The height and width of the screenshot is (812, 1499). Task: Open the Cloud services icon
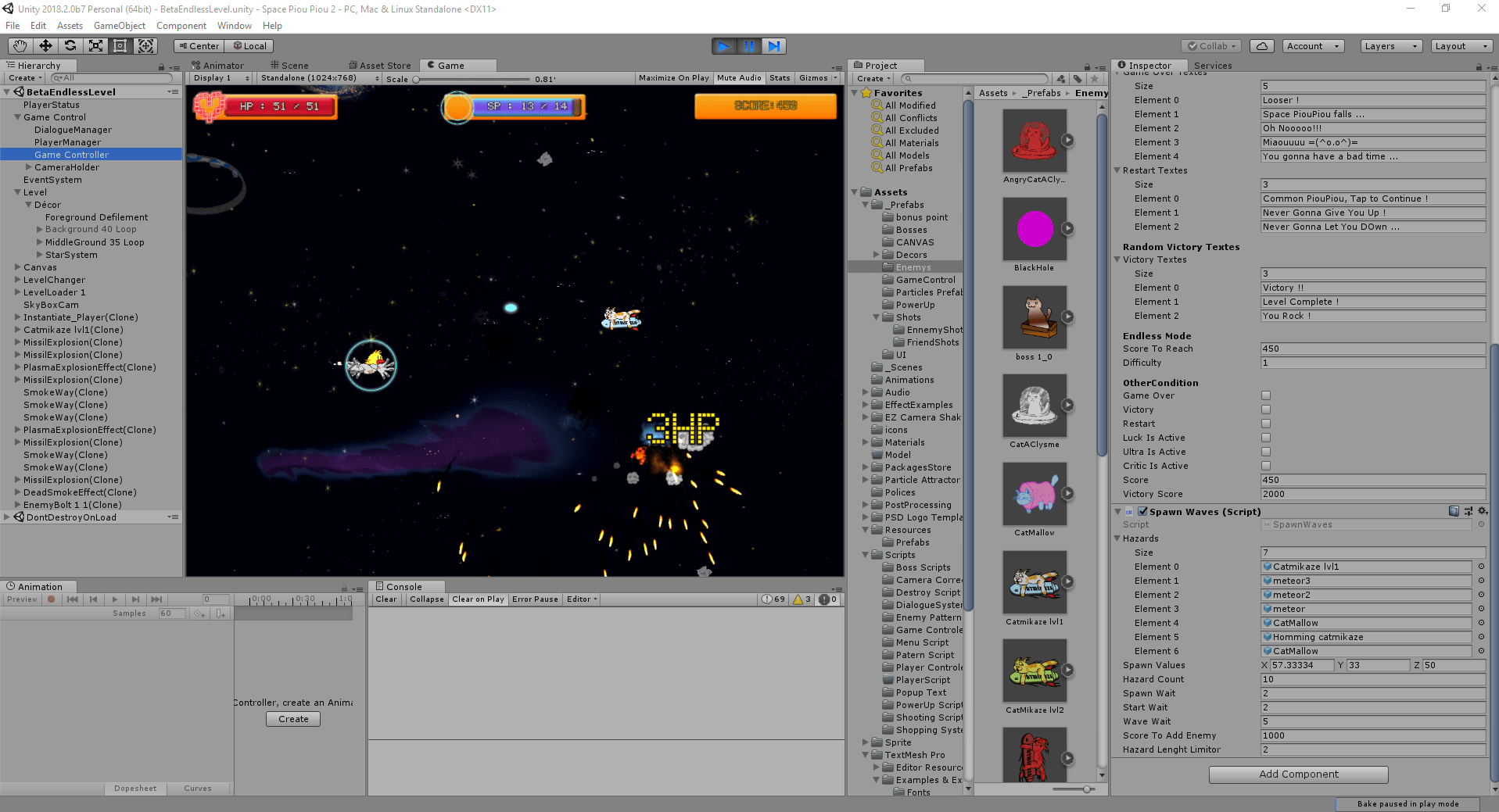point(1261,46)
